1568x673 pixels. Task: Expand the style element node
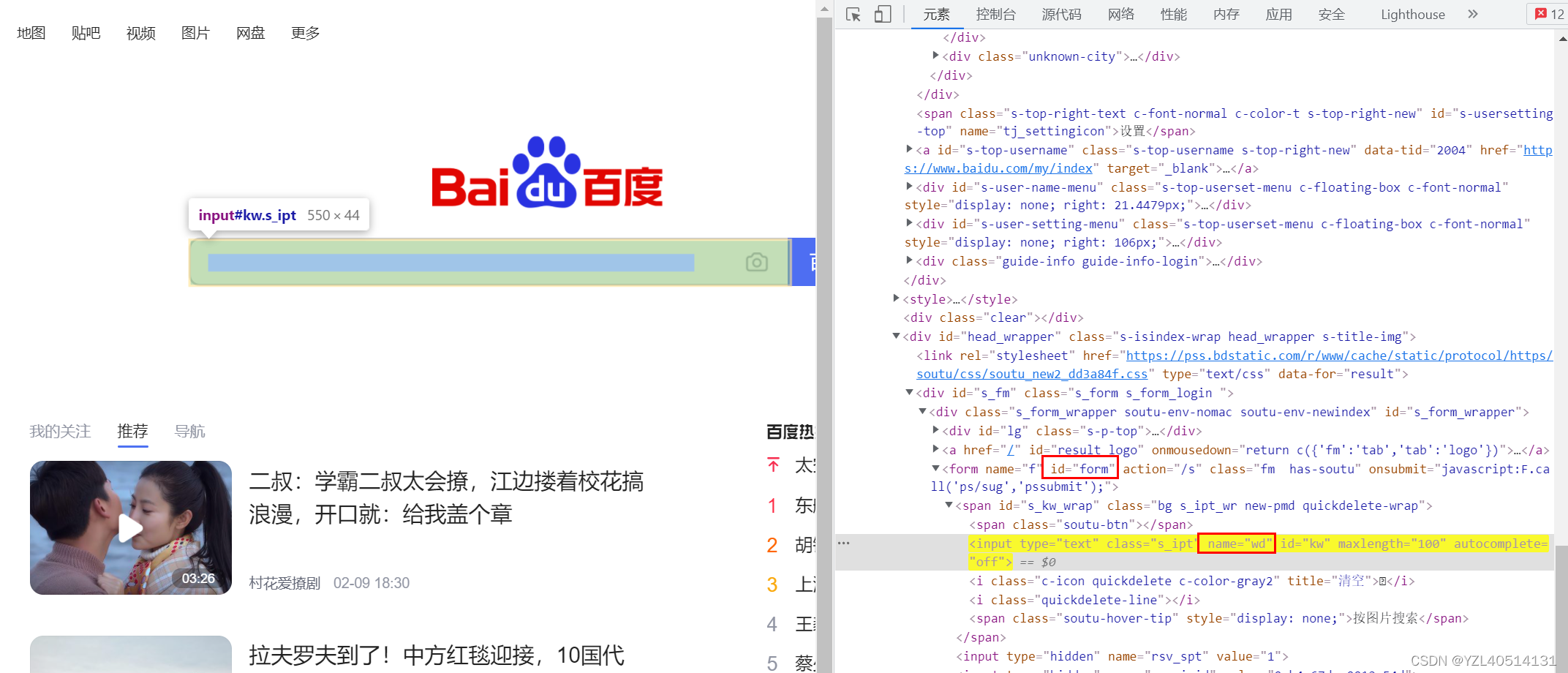click(896, 298)
